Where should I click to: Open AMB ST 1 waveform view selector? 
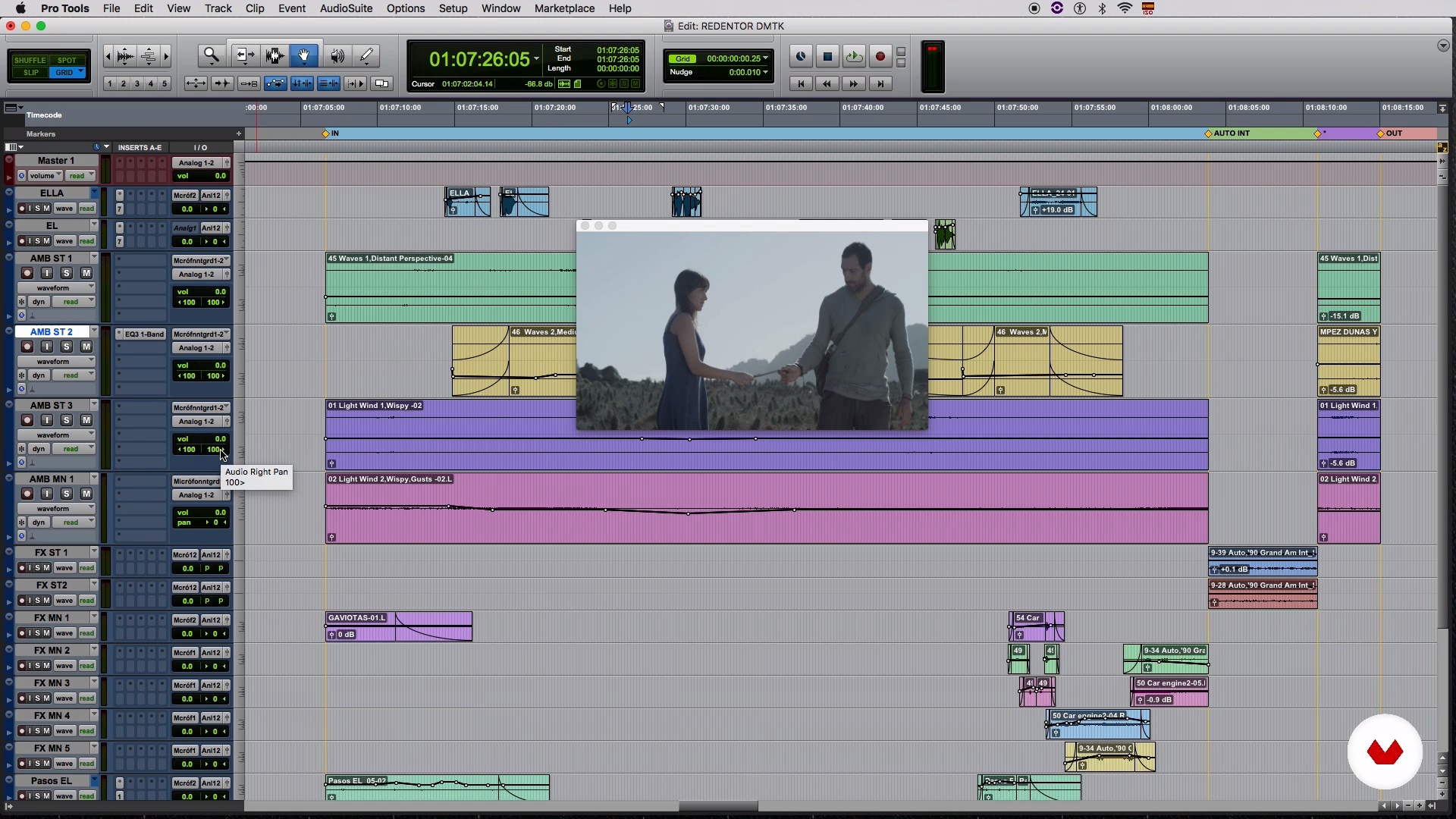[56, 288]
